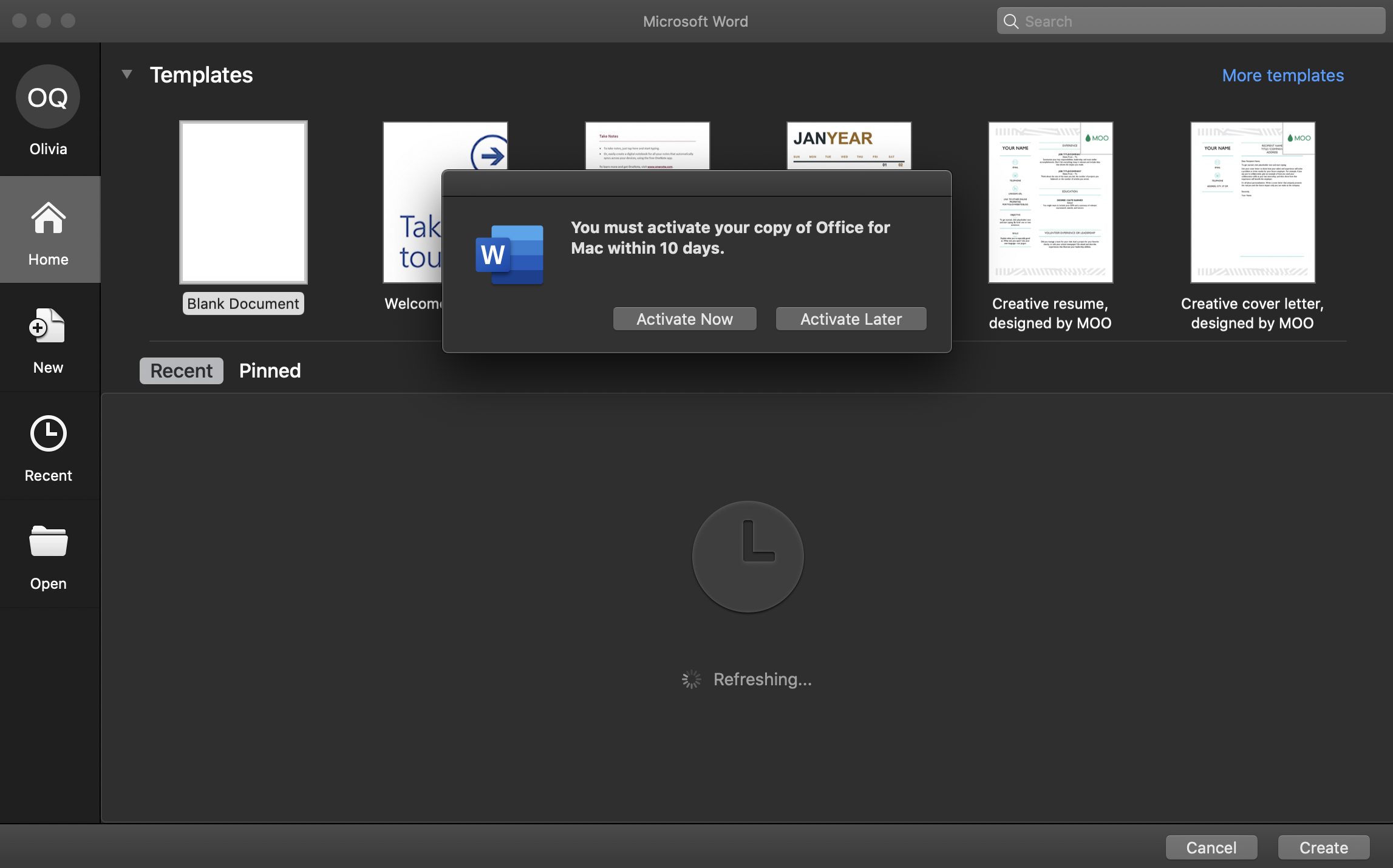The width and height of the screenshot is (1393, 868).
Task: Click the Creative cover letter caption text
Action: [1252, 313]
